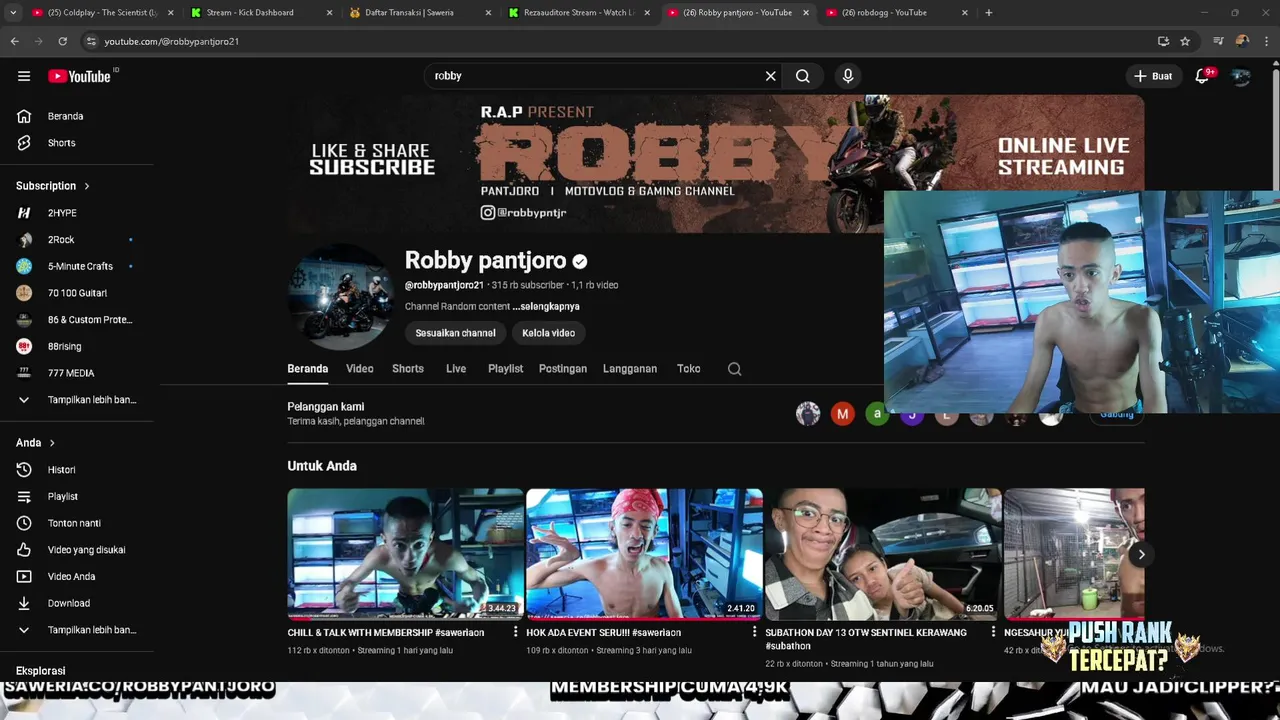Expand the channel description ...selengkapnya
The image size is (1280, 720).
click(546, 307)
